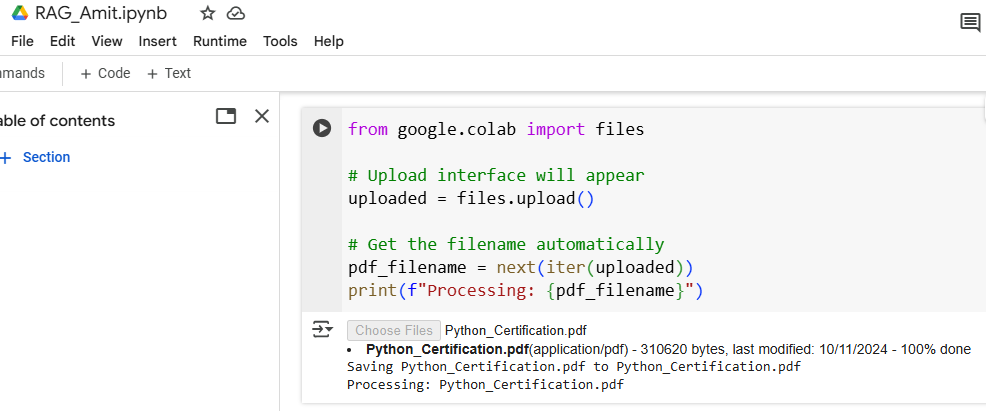Open the View menu
The height and width of the screenshot is (411, 986).
[107, 41]
